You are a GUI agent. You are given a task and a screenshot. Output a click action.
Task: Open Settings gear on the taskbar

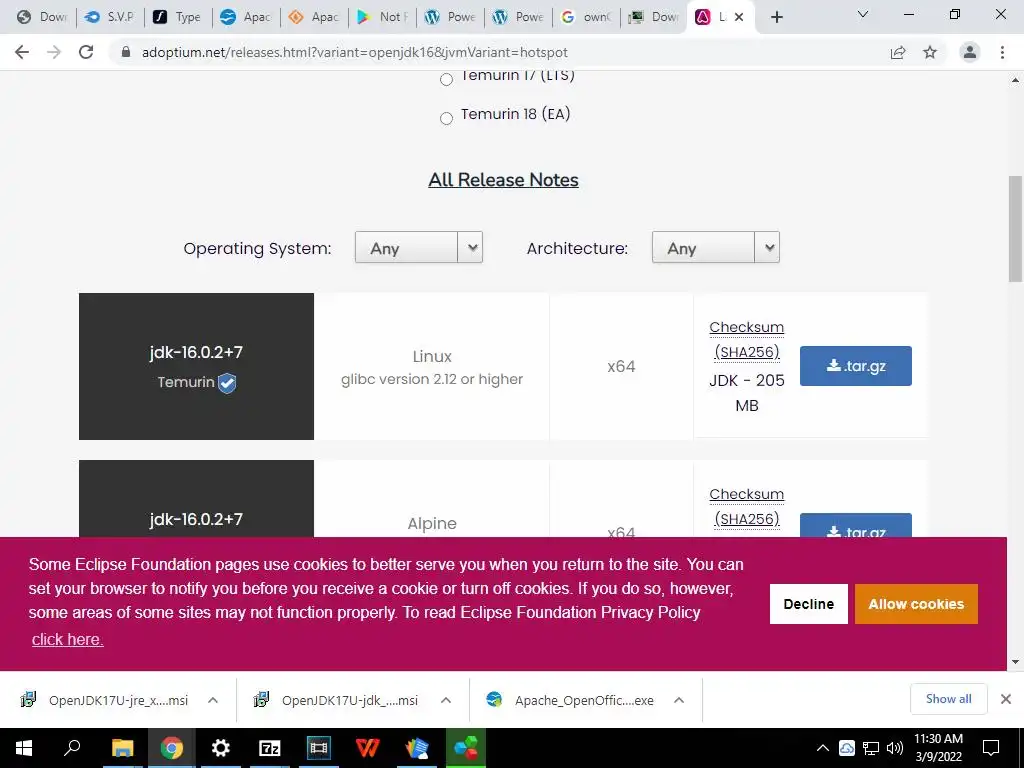tap(221, 748)
